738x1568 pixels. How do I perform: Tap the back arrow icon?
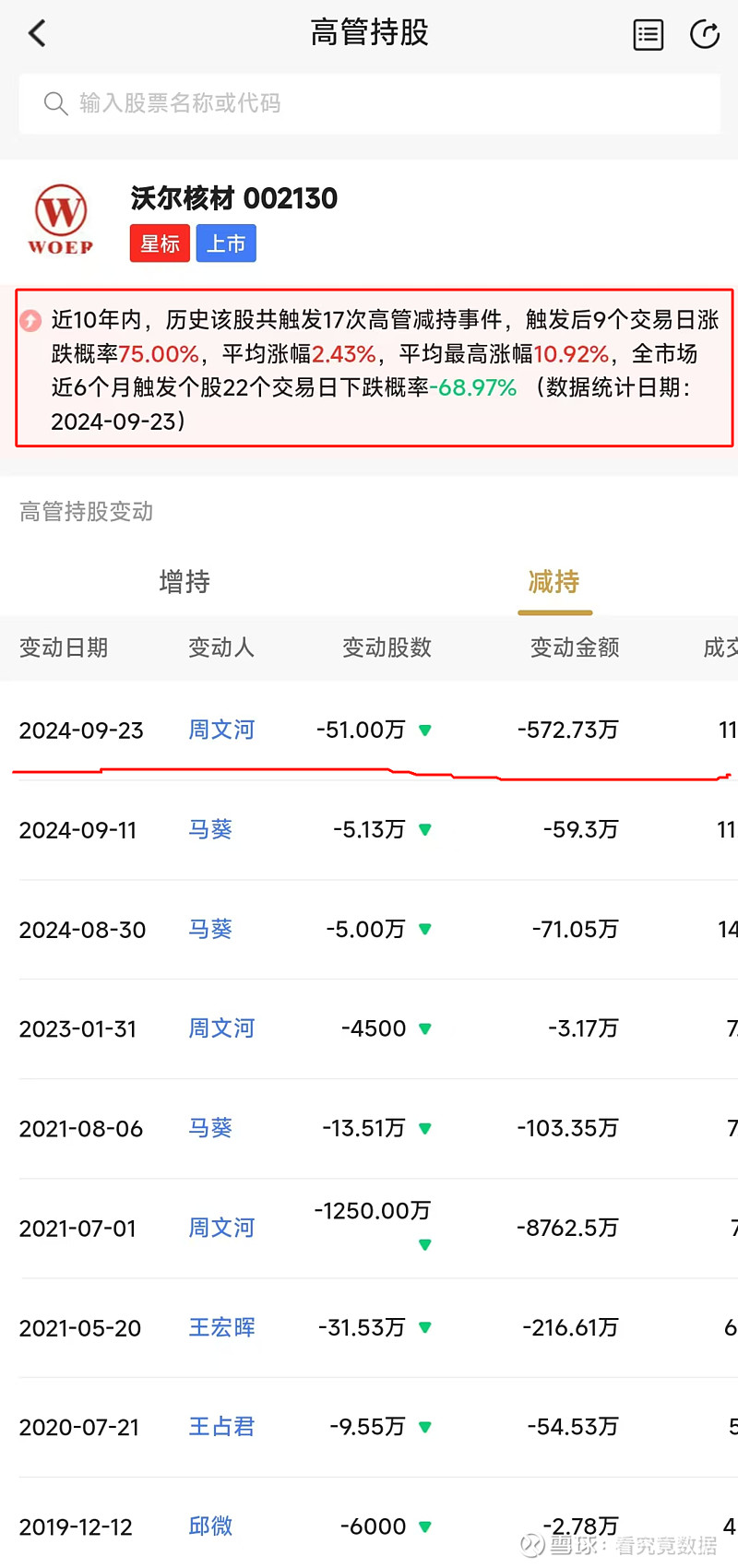(x=37, y=34)
